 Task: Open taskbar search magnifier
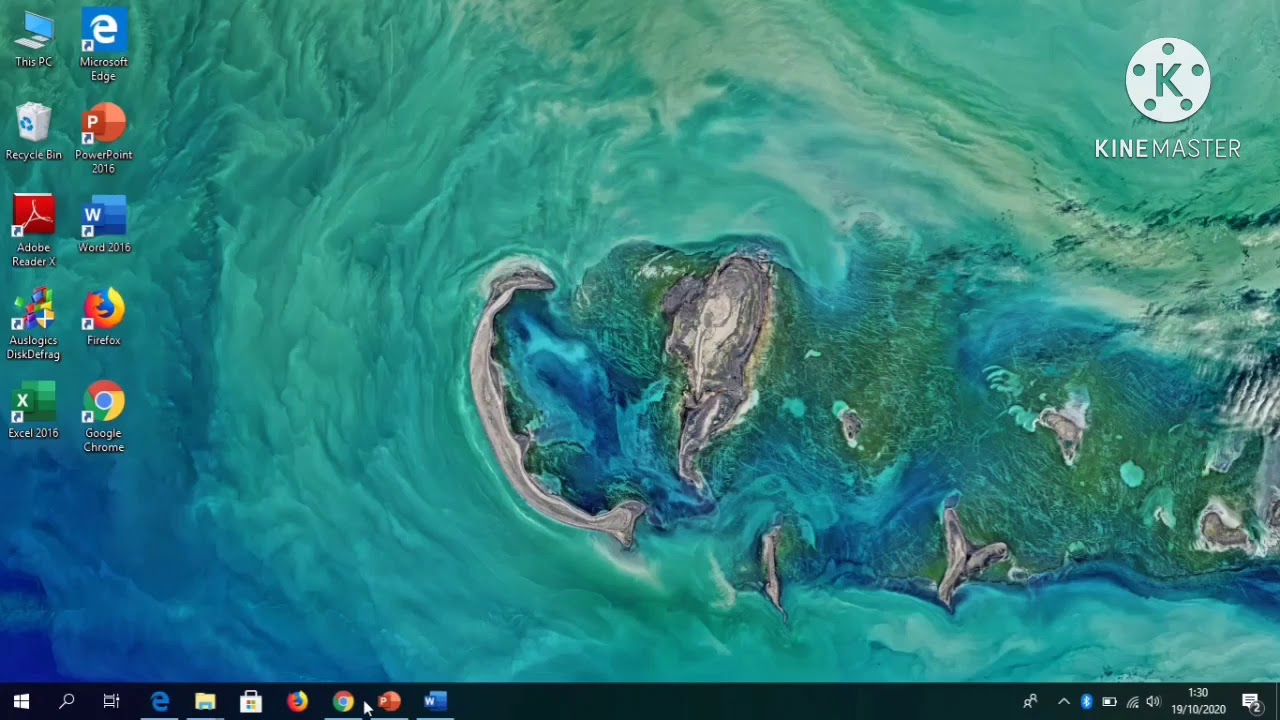pos(67,702)
